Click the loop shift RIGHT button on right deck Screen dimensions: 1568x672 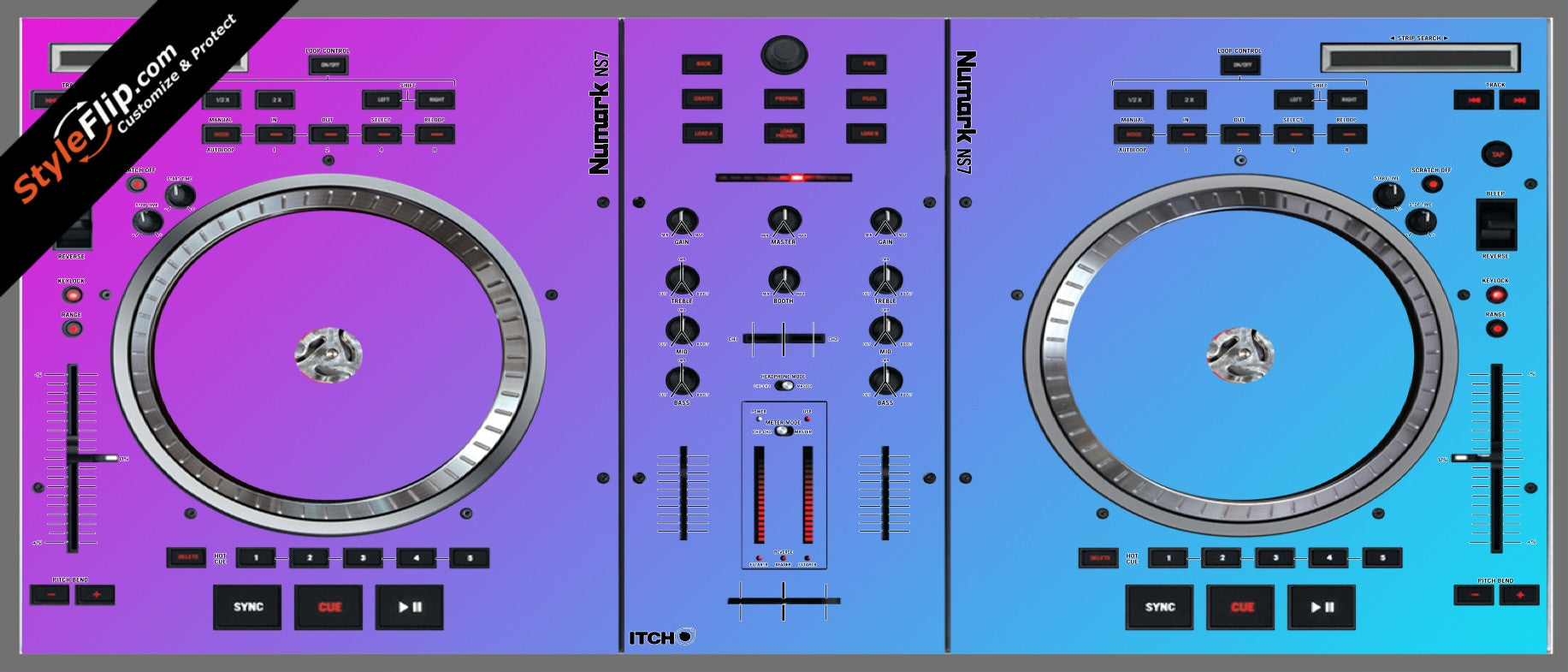pyautogui.click(x=1347, y=100)
